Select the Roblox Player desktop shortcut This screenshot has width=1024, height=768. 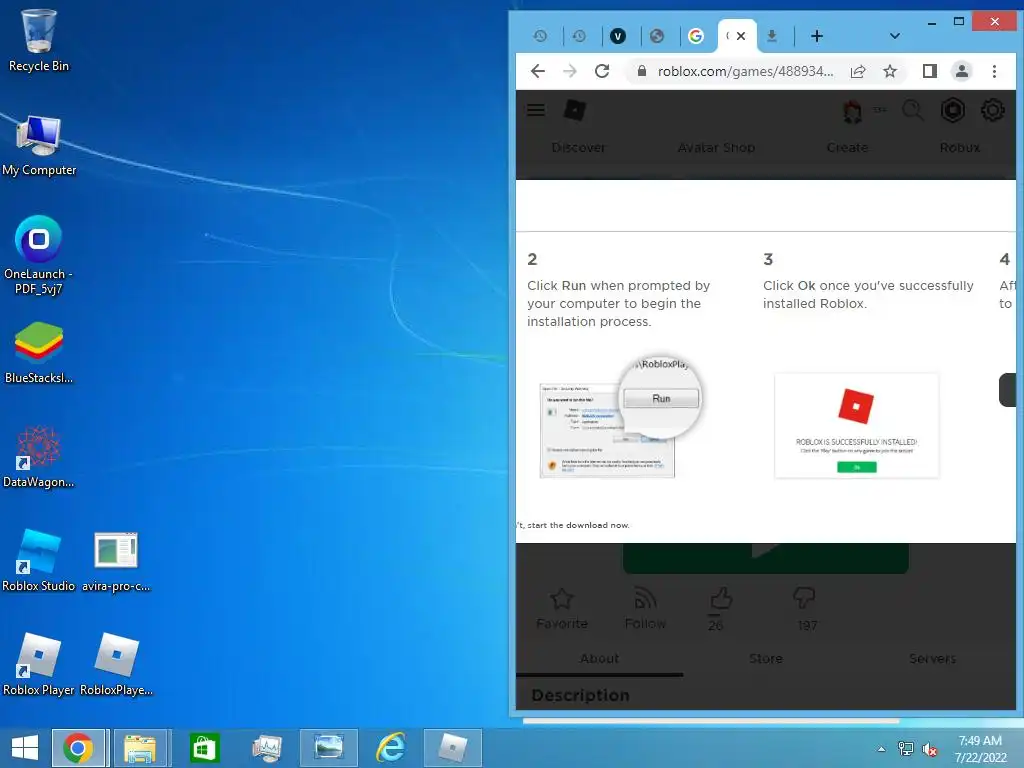pyautogui.click(x=39, y=664)
